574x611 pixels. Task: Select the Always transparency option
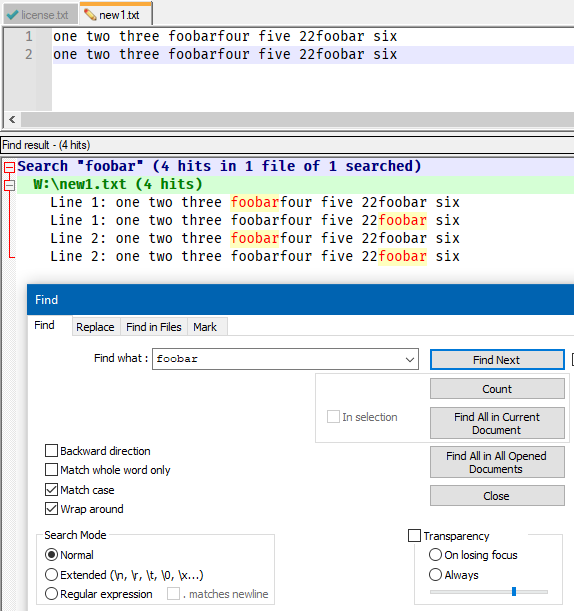pos(435,575)
